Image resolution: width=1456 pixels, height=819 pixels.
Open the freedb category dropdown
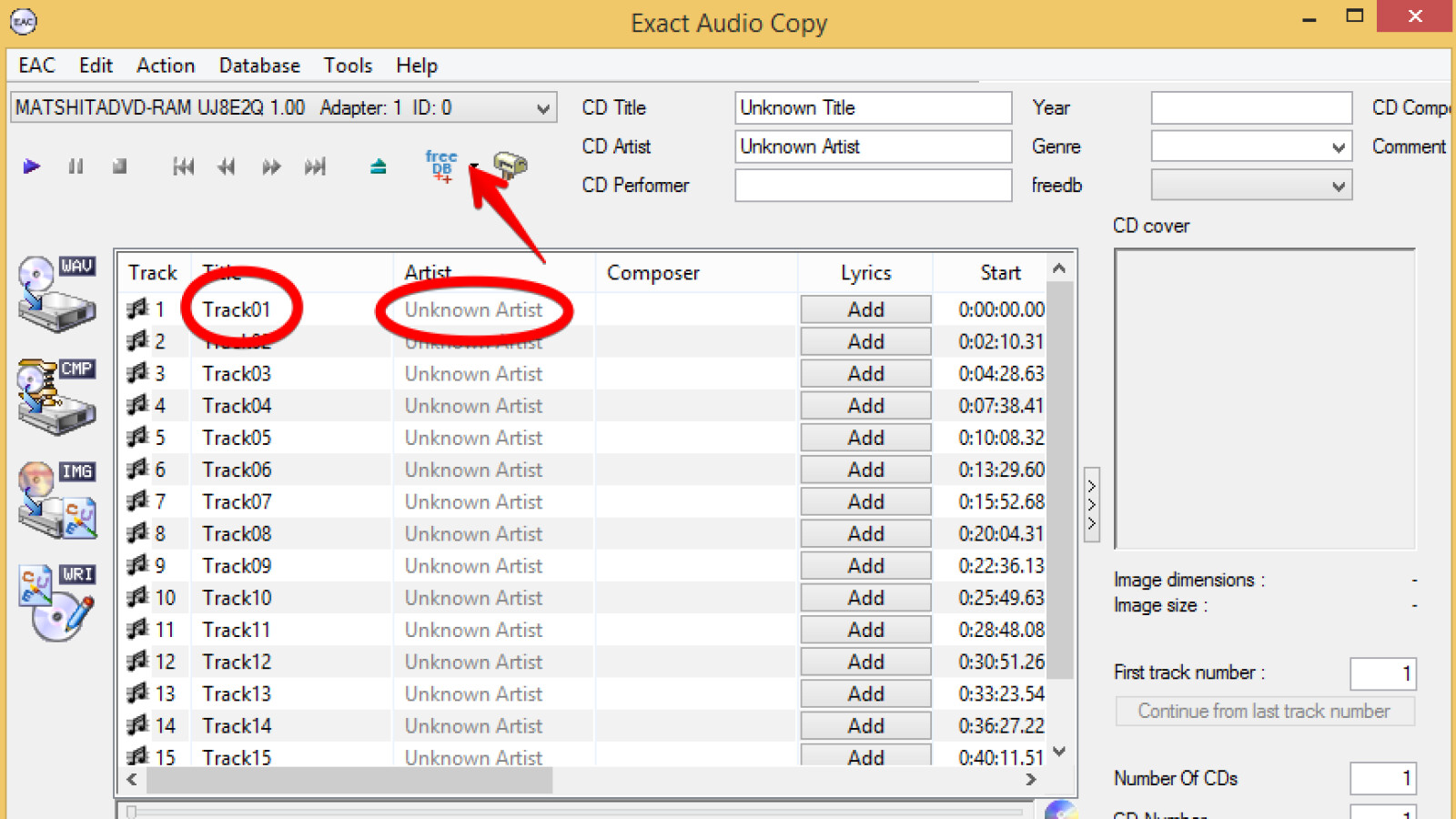coord(1251,186)
